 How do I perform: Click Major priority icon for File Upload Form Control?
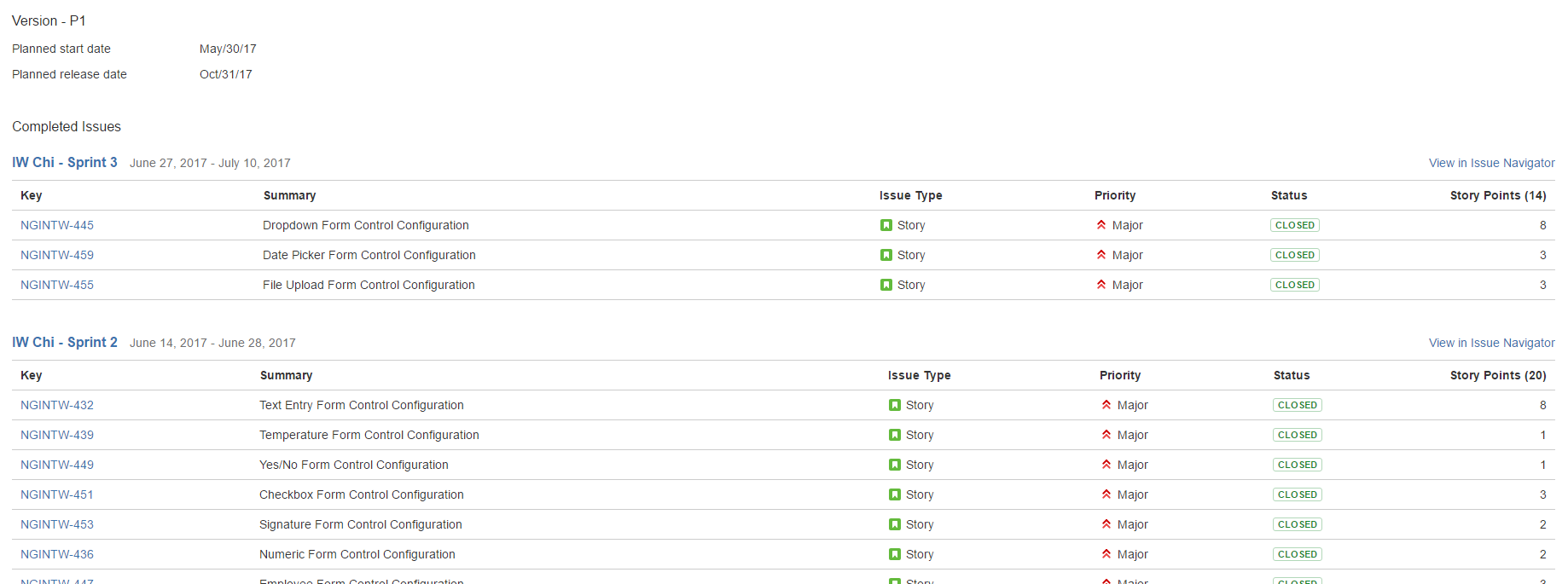coord(1101,285)
